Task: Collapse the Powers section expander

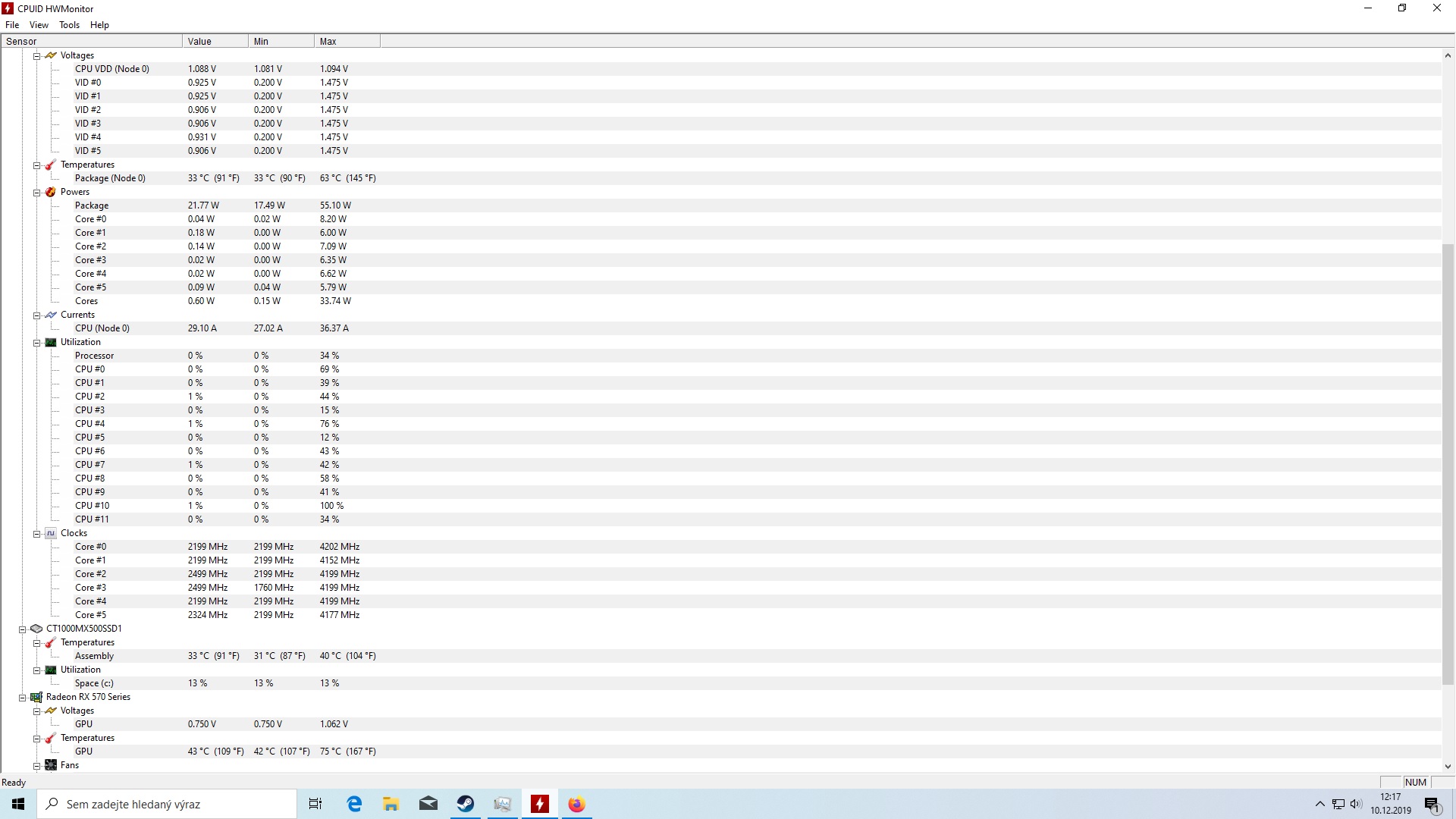Action: point(36,193)
